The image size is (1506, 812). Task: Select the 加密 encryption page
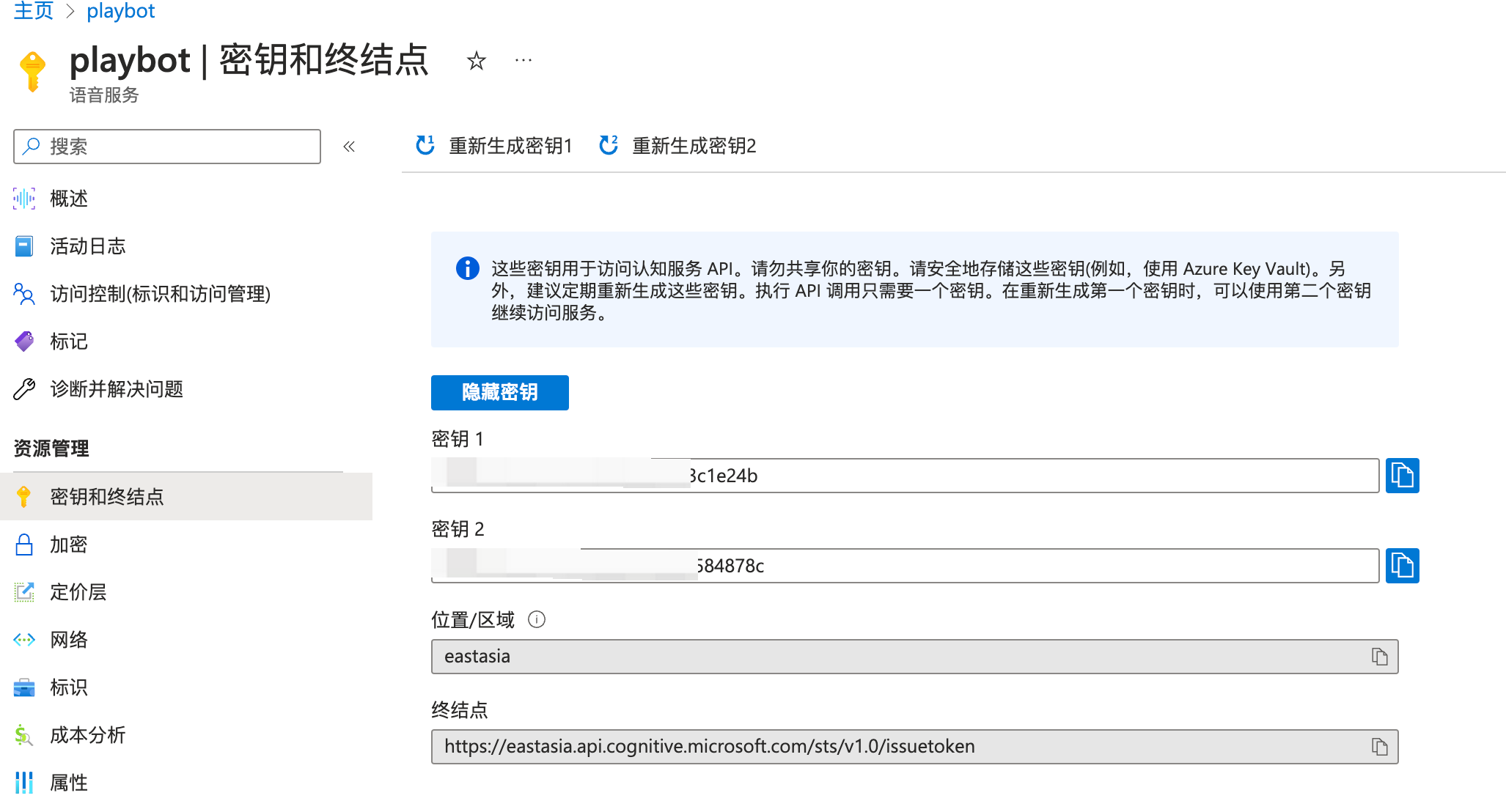click(x=68, y=545)
